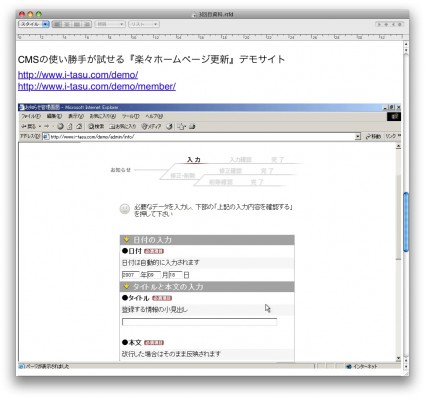Viewport: 425px width, 398px height.
Task: Go forward with the IE forward arrow
Action: click(x=47, y=127)
